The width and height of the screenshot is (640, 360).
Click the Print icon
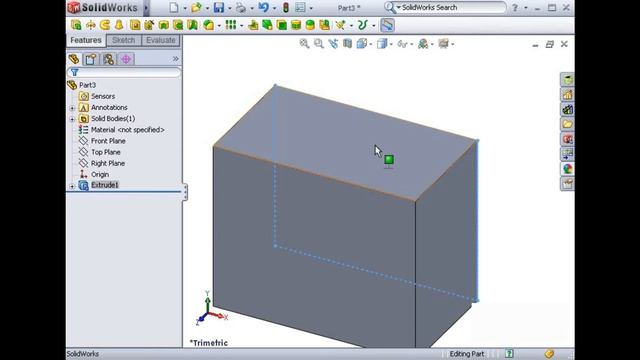[x=241, y=7]
